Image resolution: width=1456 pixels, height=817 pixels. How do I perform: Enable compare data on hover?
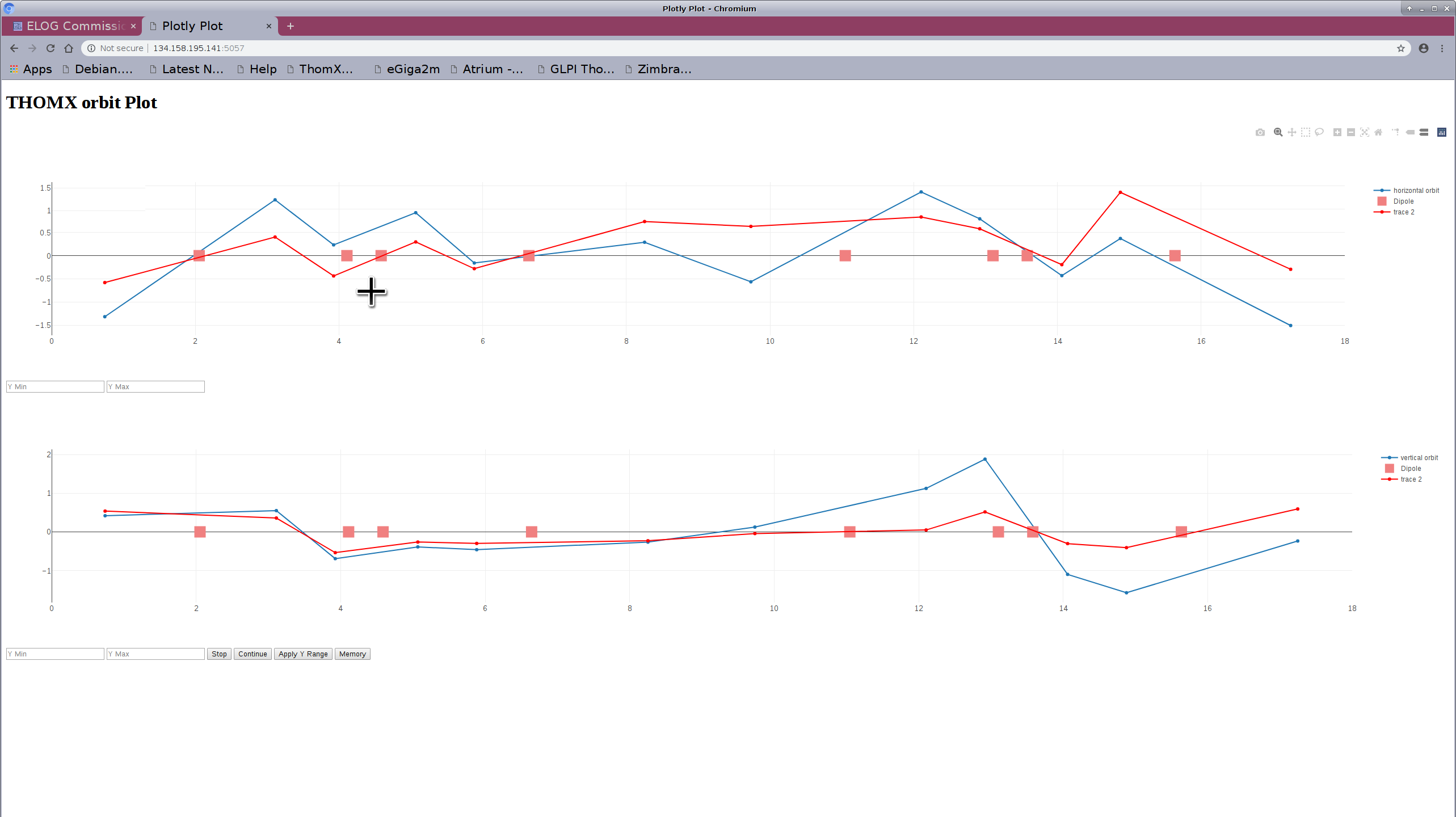(x=1424, y=132)
